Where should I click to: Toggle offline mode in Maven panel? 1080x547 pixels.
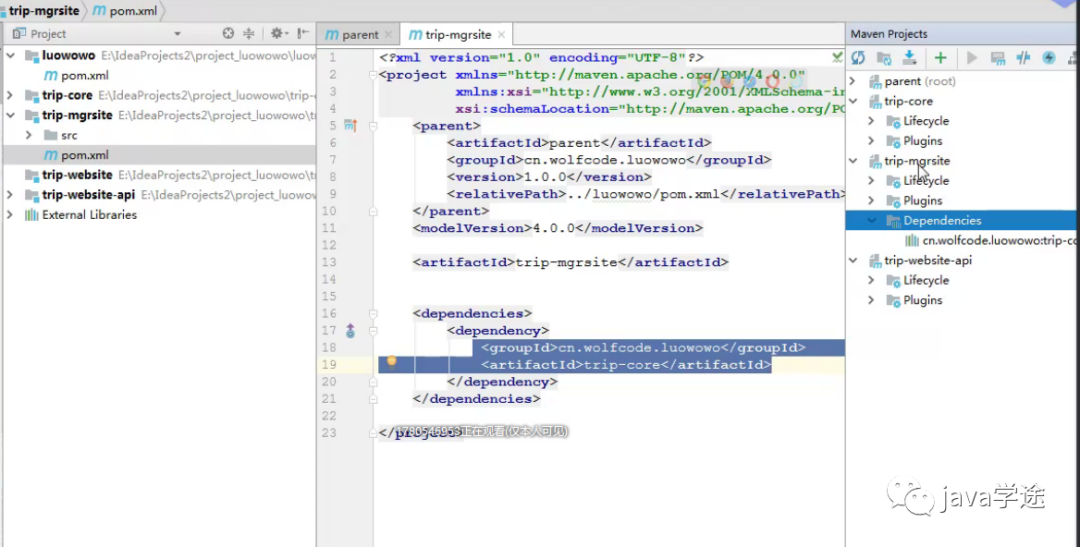(x=1023, y=58)
